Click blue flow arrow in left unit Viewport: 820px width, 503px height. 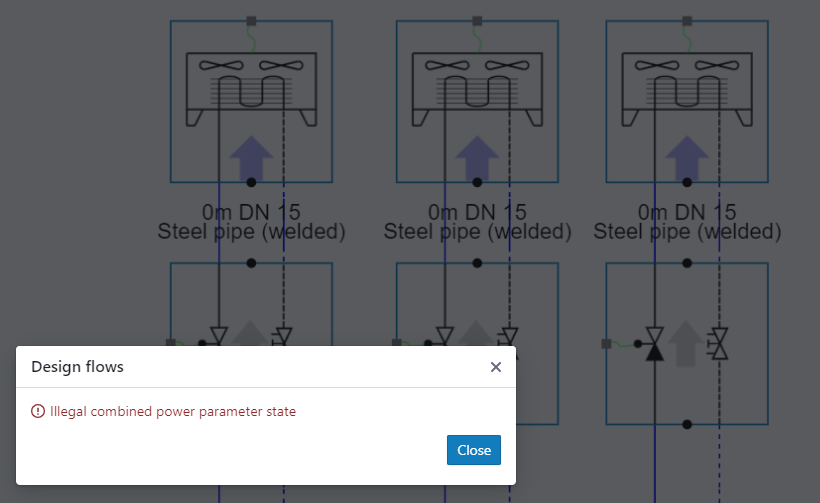click(252, 156)
